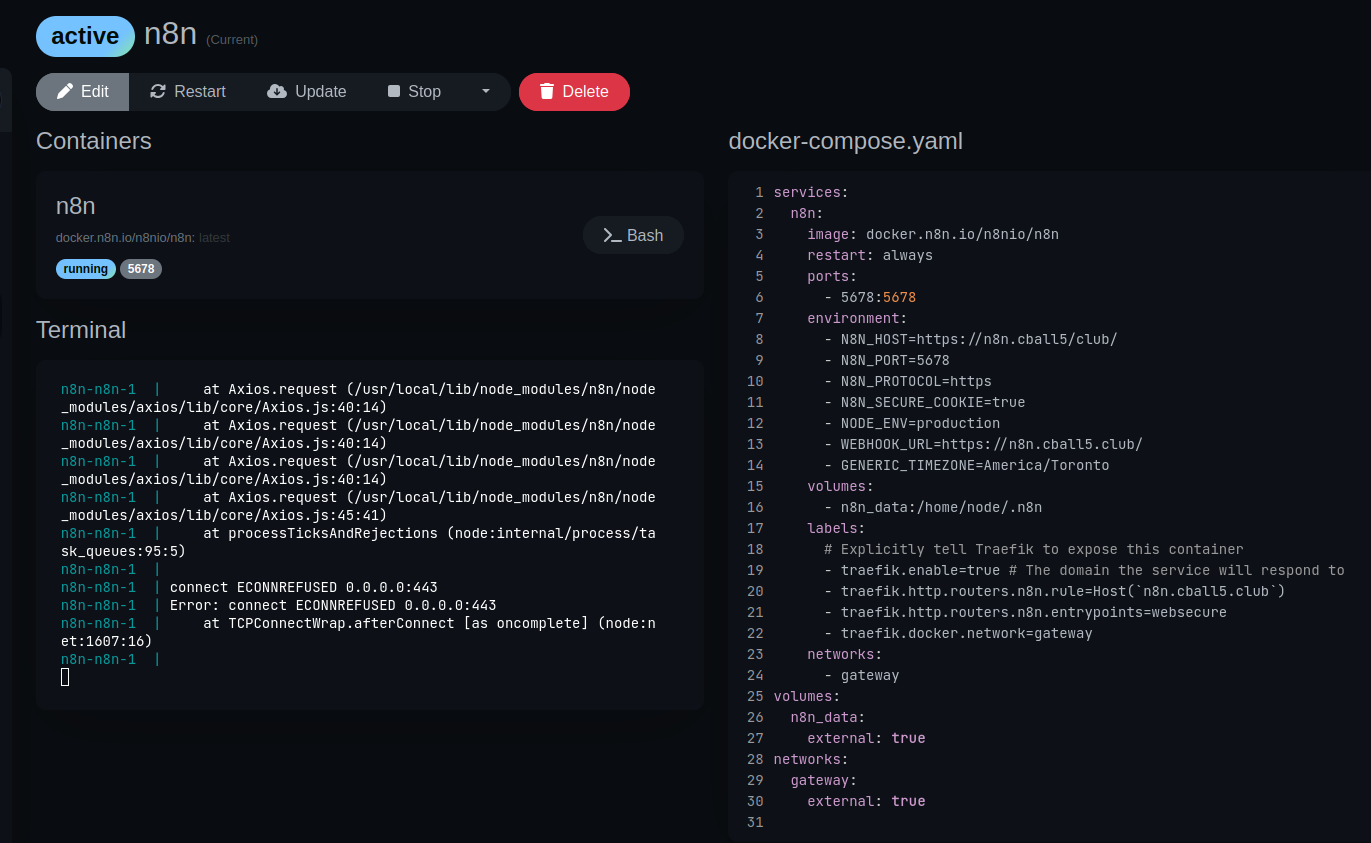Image resolution: width=1371 pixels, height=843 pixels.
Task: Stop the n8n stack
Action: tap(414, 92)
